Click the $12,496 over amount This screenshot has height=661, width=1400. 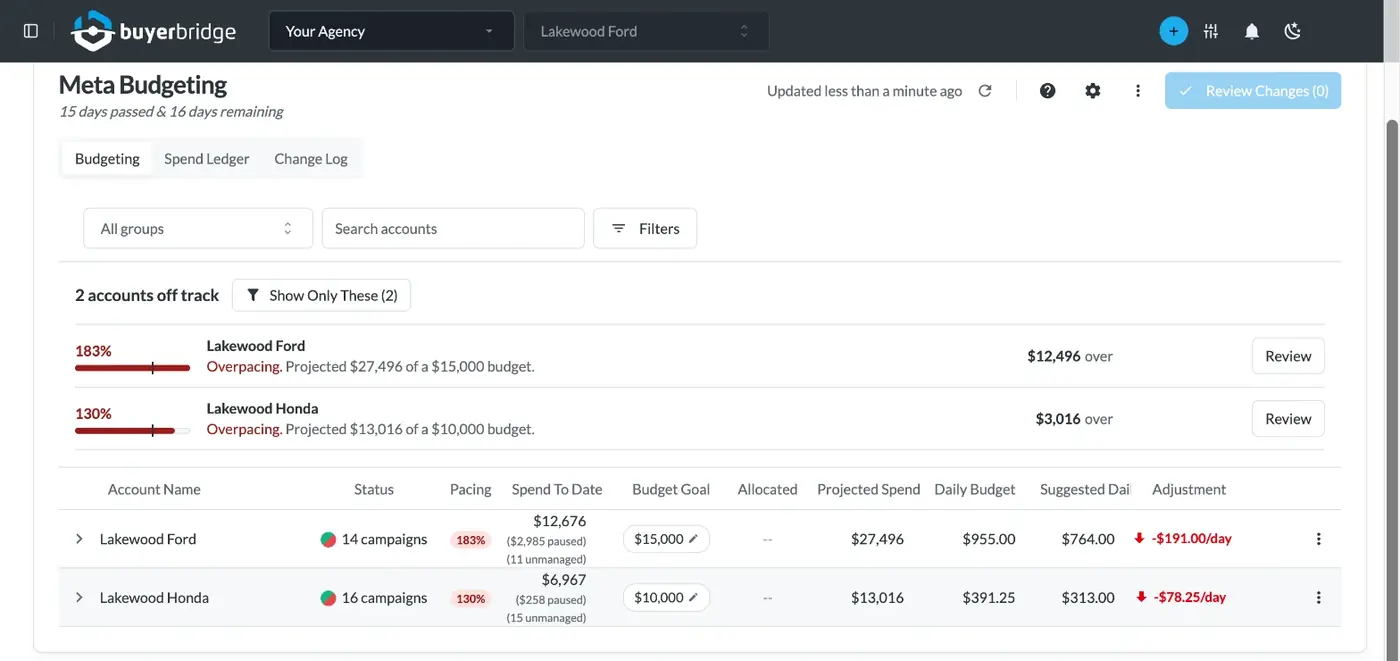click(1070, 356)
